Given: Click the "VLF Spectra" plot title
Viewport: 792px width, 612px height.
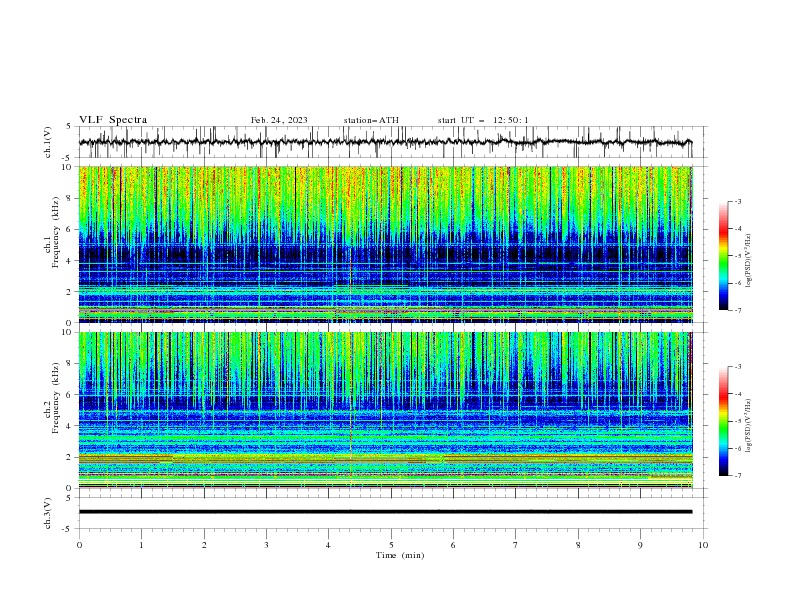Looking at the screenshot, I should 113,120.
